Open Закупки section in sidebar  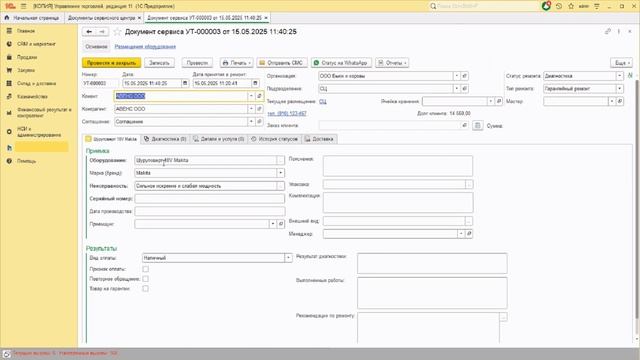[x=26, y=70]
